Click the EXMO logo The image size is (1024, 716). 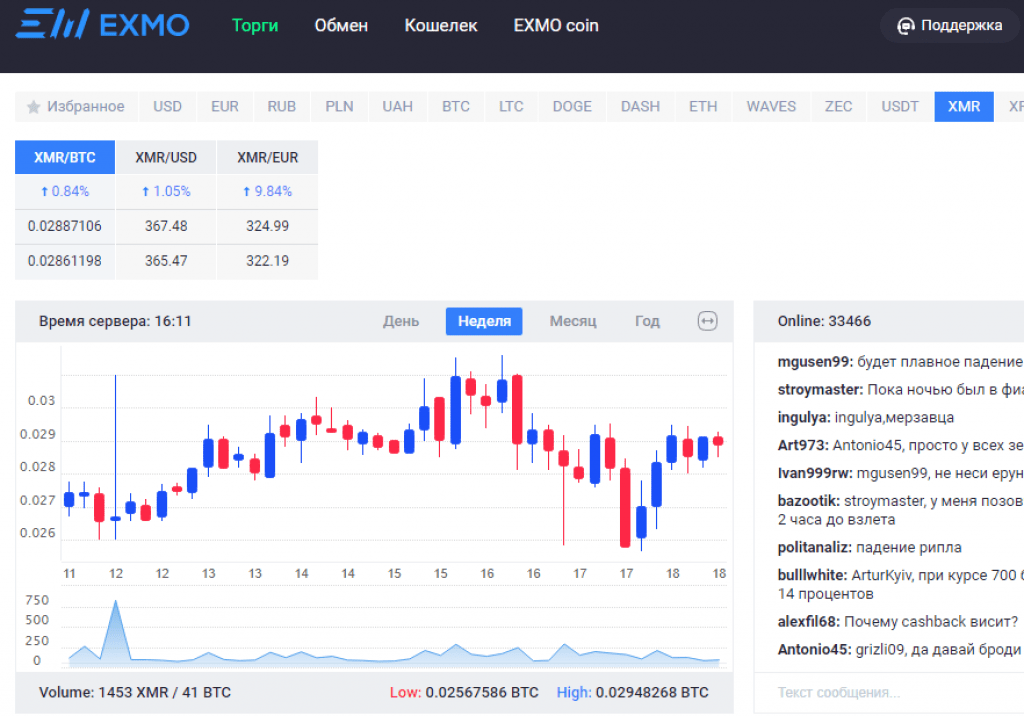(103, 24)
